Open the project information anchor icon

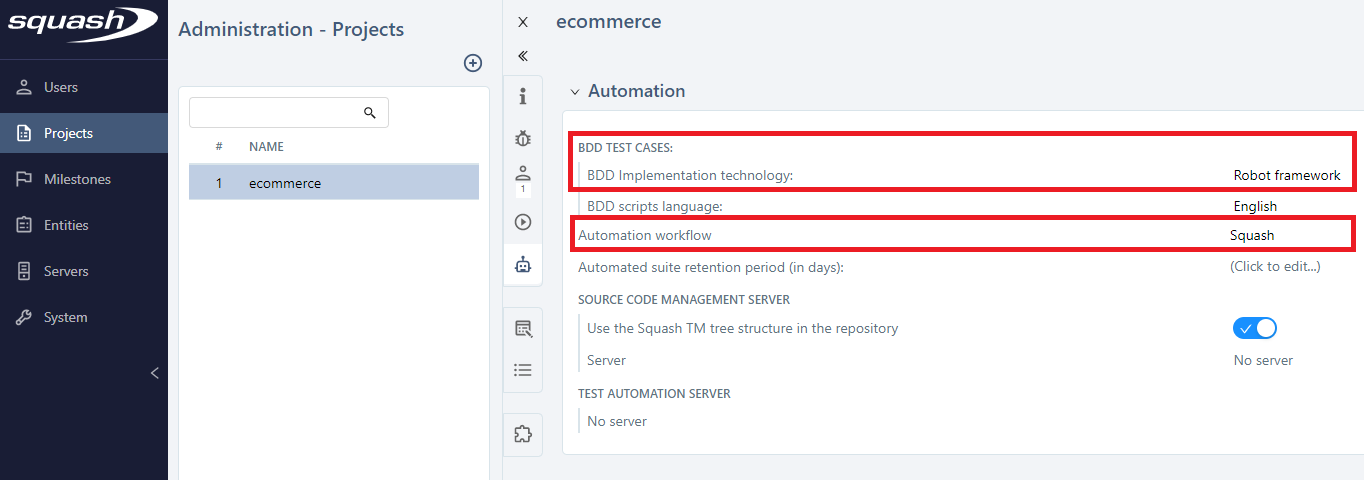point(522,97)
